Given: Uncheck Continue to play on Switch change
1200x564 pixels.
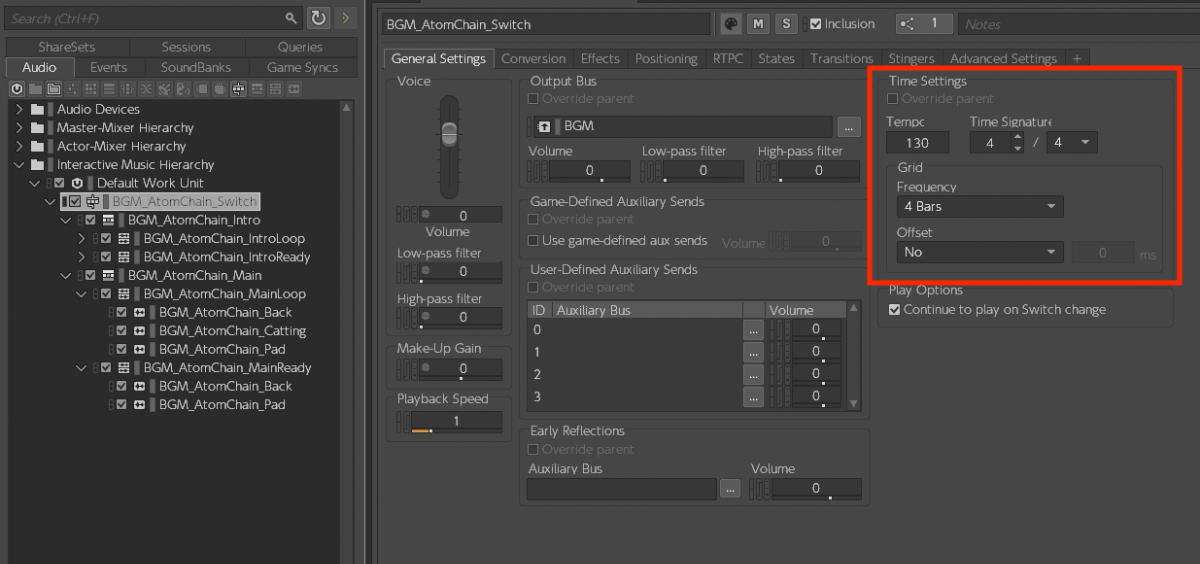Looking at the screenshot, I should coord(895,310).
